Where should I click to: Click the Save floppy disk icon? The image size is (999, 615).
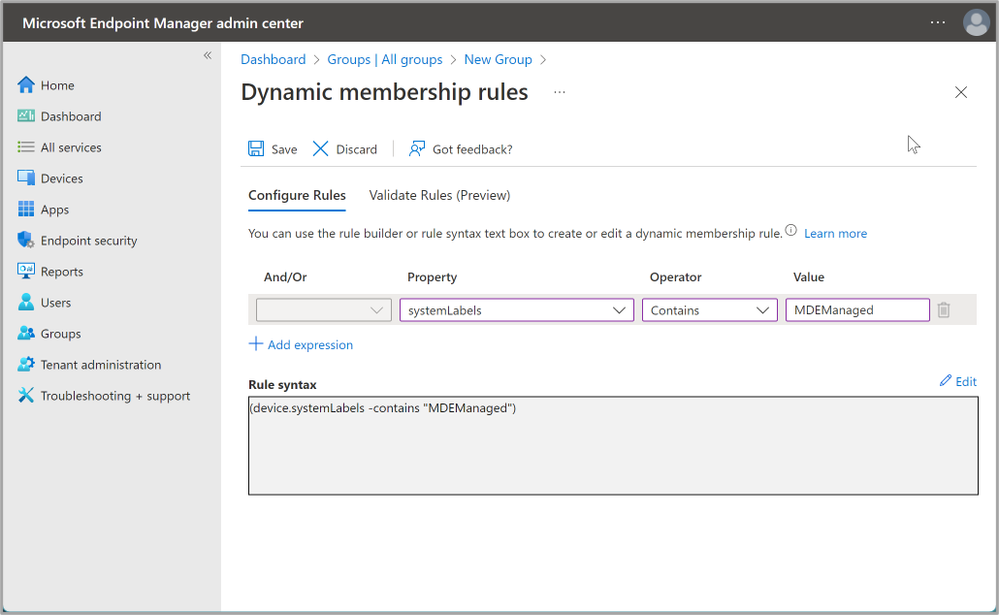tap(256, 148)
